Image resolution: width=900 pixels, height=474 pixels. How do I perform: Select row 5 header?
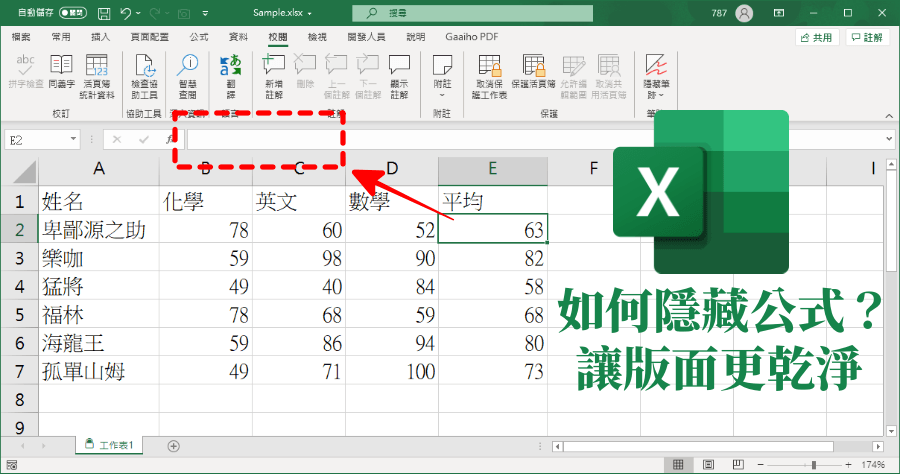[20, 314]
